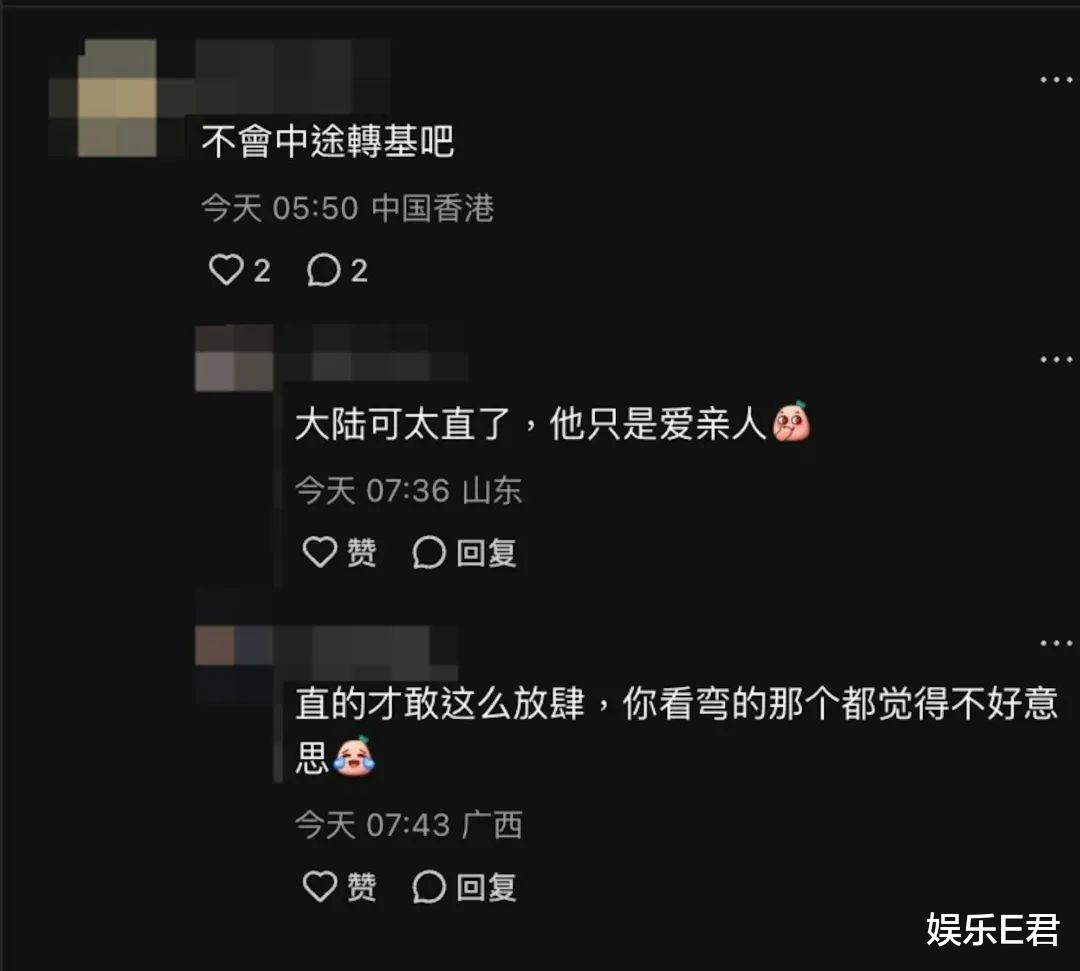Click the 赞 label on 广西 reply
1080x971 pixels.
(x=362, y=886)
